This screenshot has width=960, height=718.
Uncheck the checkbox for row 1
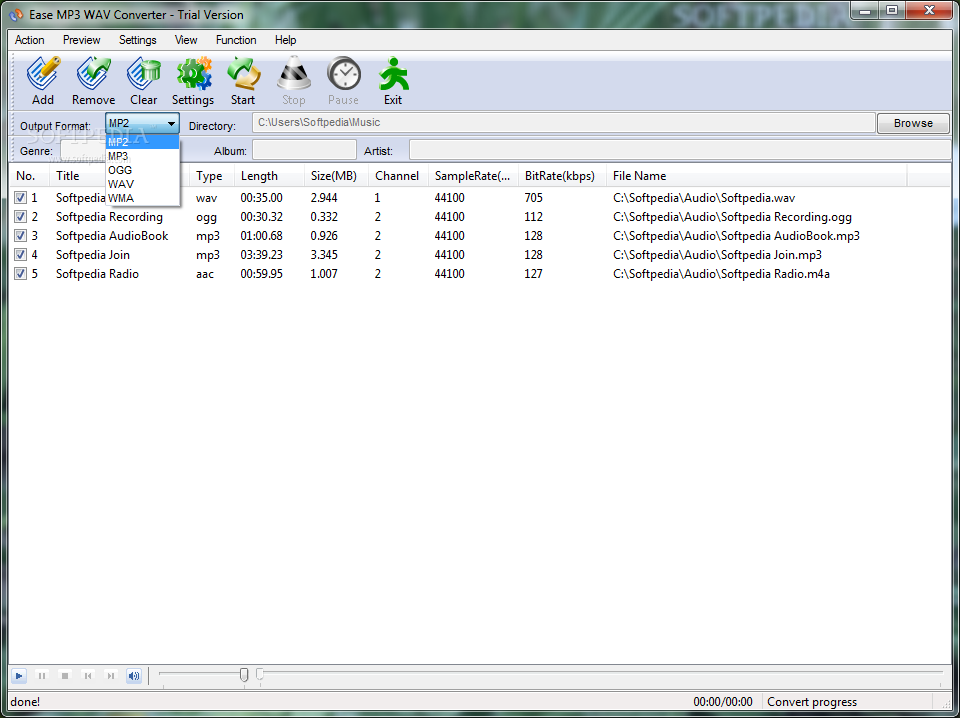(x=21, y=198)
